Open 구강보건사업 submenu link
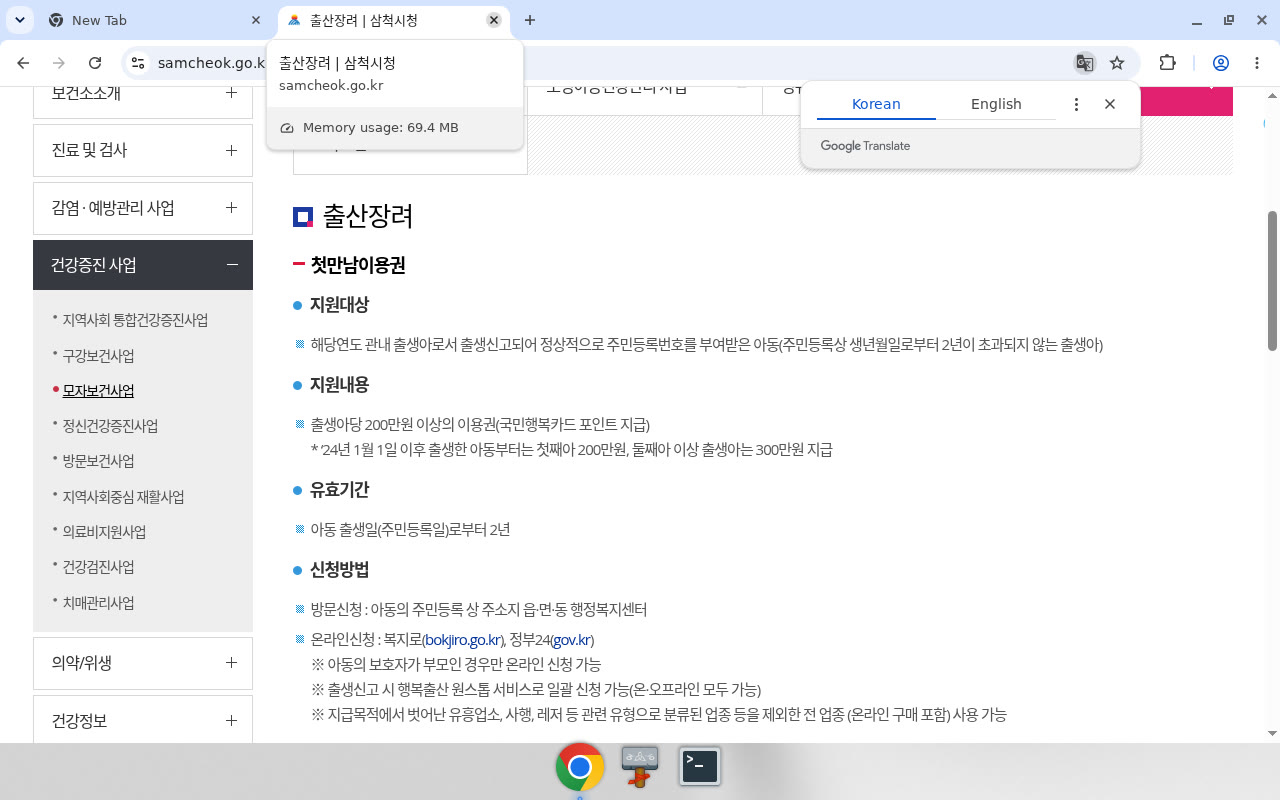This screenshot has height=800, width=1280. point(98,356)
